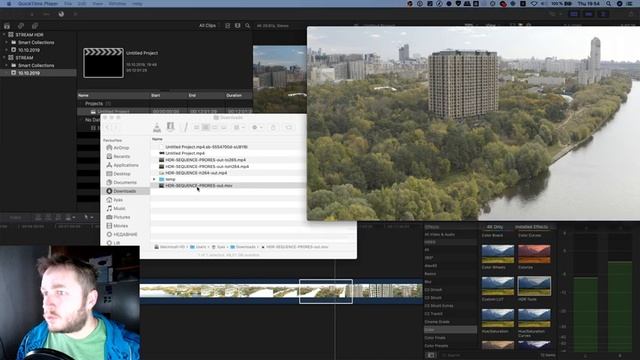The image size is (640, 360).
Task: Open the All Clips filter dropdown
Action: tap(207, 26)
